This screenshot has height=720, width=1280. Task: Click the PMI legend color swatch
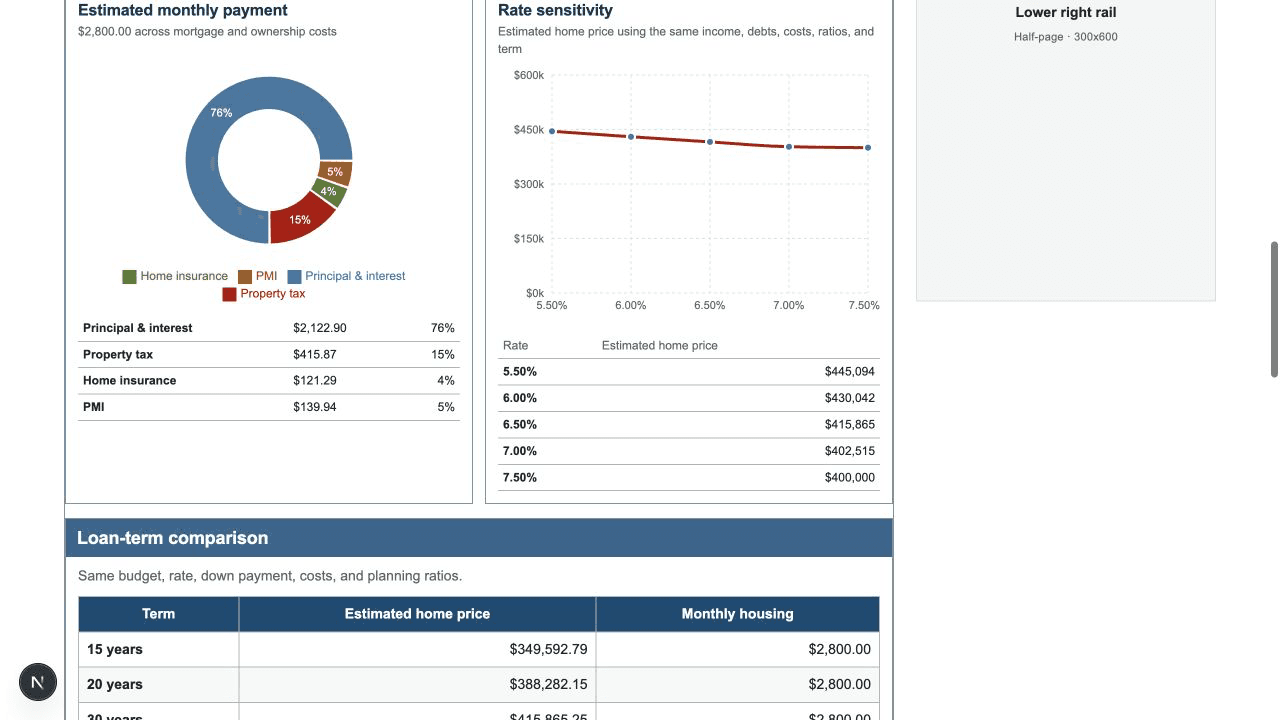click(245, 277)
